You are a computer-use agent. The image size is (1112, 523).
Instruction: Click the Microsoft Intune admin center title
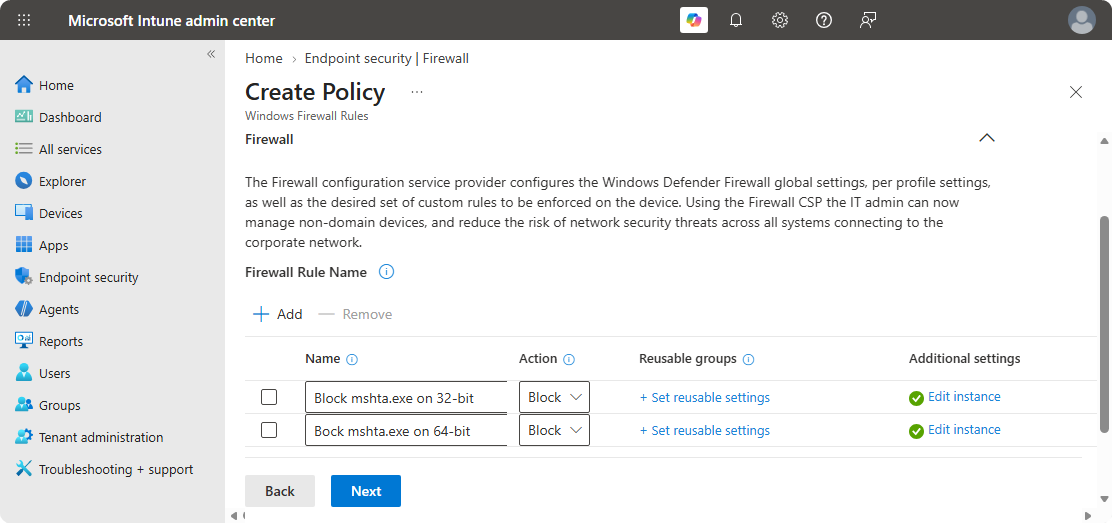coord(172,21)
